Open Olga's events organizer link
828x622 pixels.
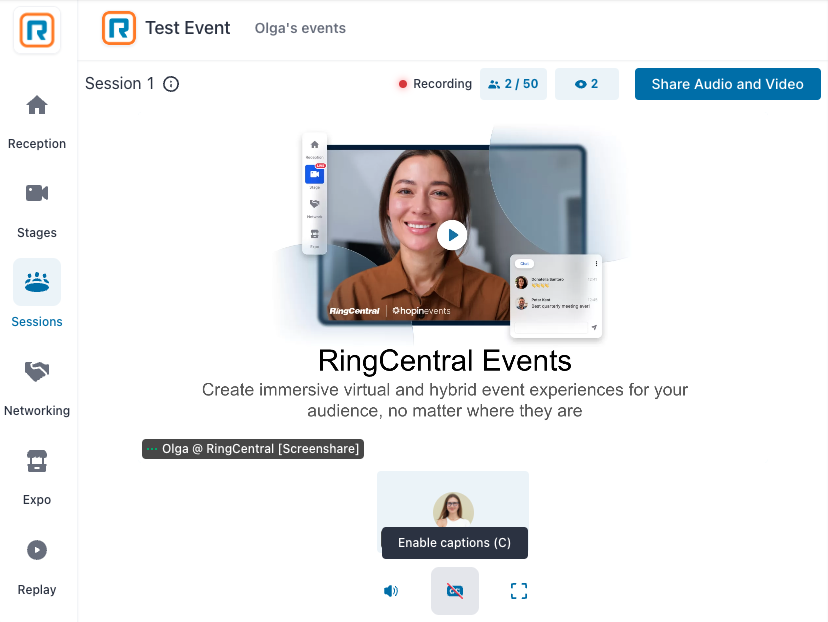300,28
